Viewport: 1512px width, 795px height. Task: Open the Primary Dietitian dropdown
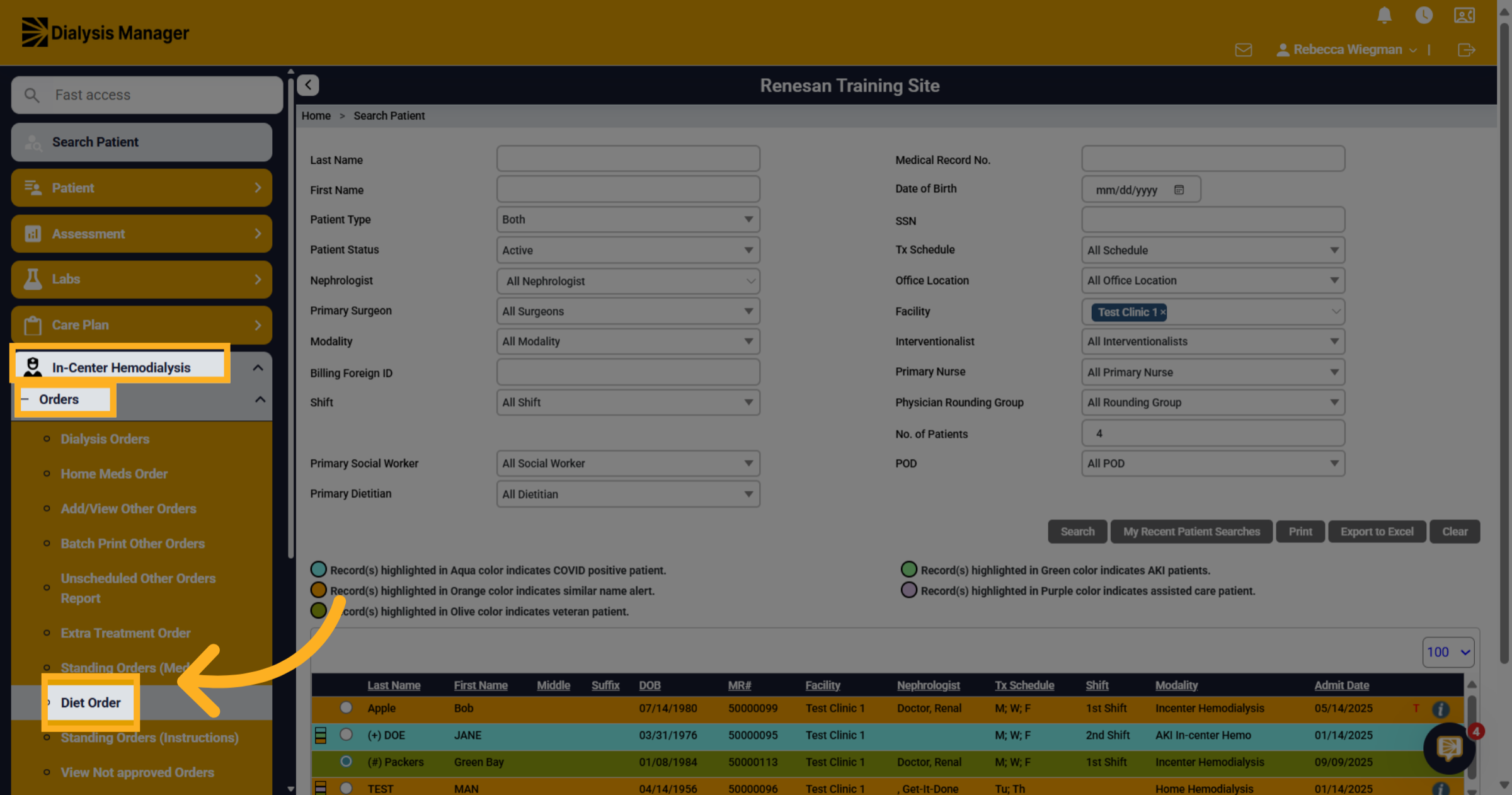click(x=628, y=495)
